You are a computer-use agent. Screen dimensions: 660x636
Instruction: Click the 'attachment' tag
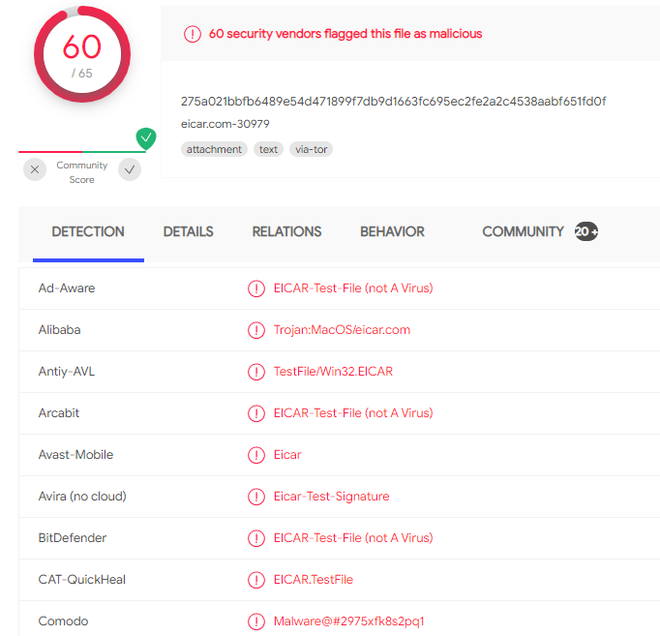point(214,149)
